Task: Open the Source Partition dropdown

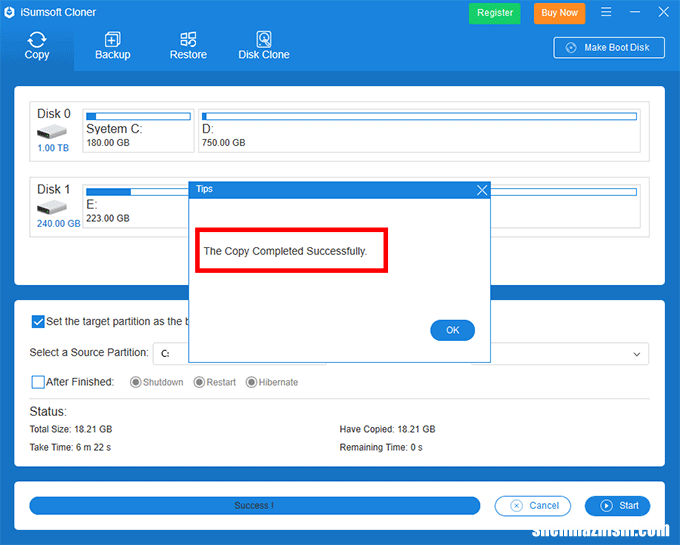Action: 171,354
